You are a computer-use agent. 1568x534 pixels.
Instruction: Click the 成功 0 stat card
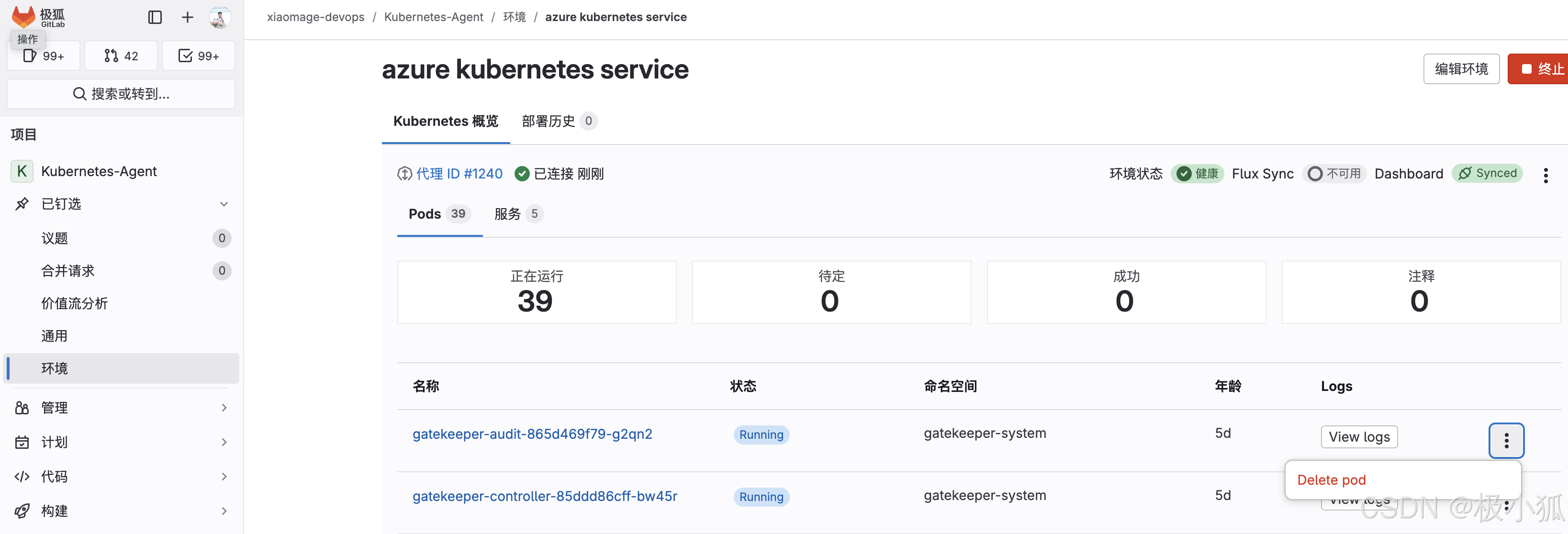click(x=1126, y=292)
